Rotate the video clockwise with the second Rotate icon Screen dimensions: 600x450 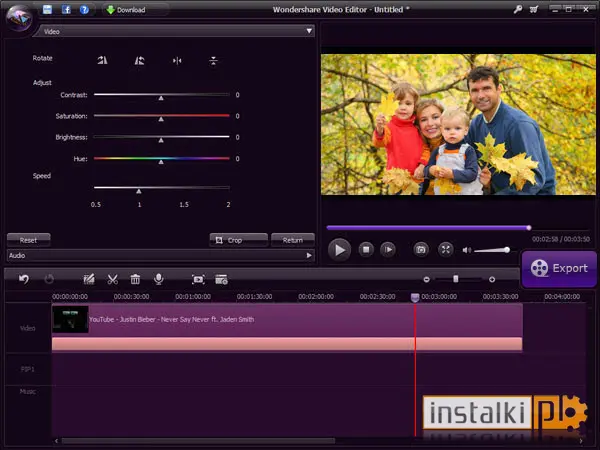pos(139,60)
